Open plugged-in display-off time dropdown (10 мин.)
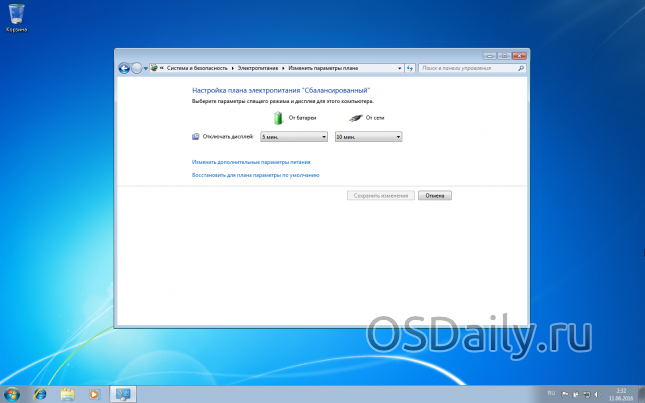Image resolution: width=645 pixels, height=403 pixels. pyautogui.click(x=368, y=136)
